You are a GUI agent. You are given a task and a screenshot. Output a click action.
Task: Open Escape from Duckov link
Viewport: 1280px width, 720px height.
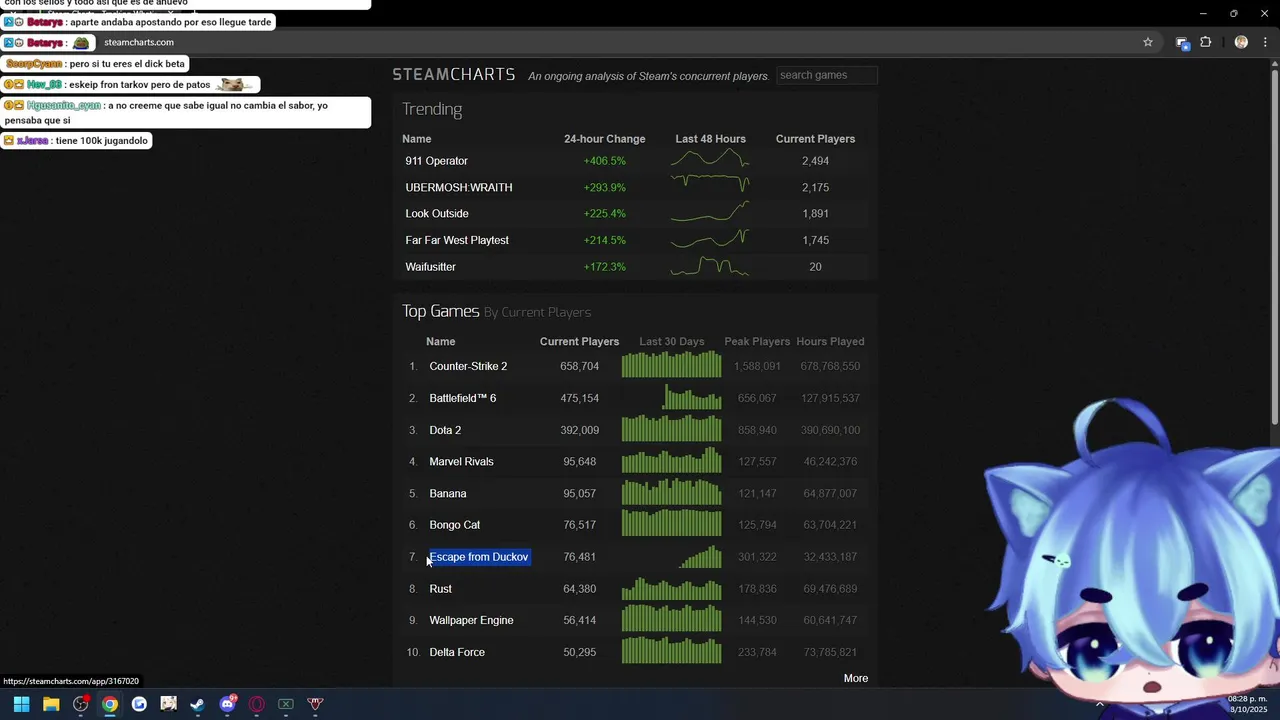pyautogui.click(x=479, y=557)
